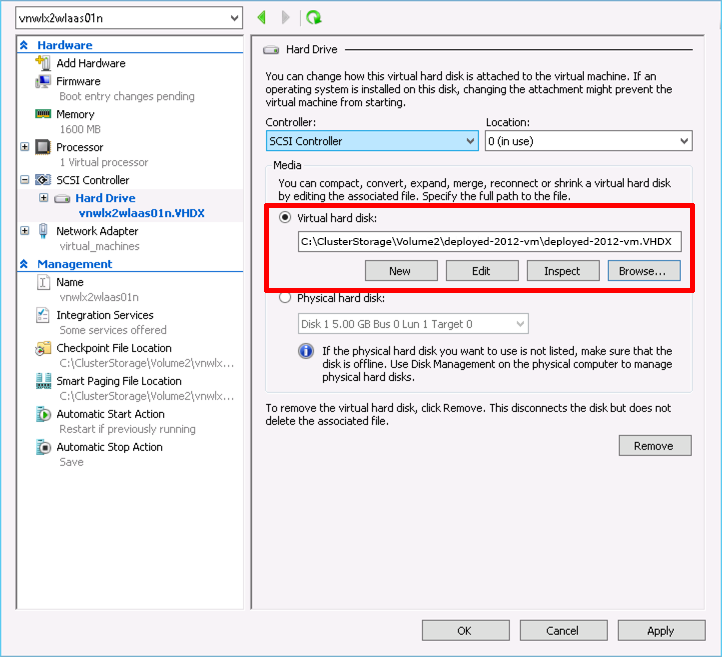Select Memory settings item
The height and width of the screenshot is (657, 722).
[x=75, y=114]
